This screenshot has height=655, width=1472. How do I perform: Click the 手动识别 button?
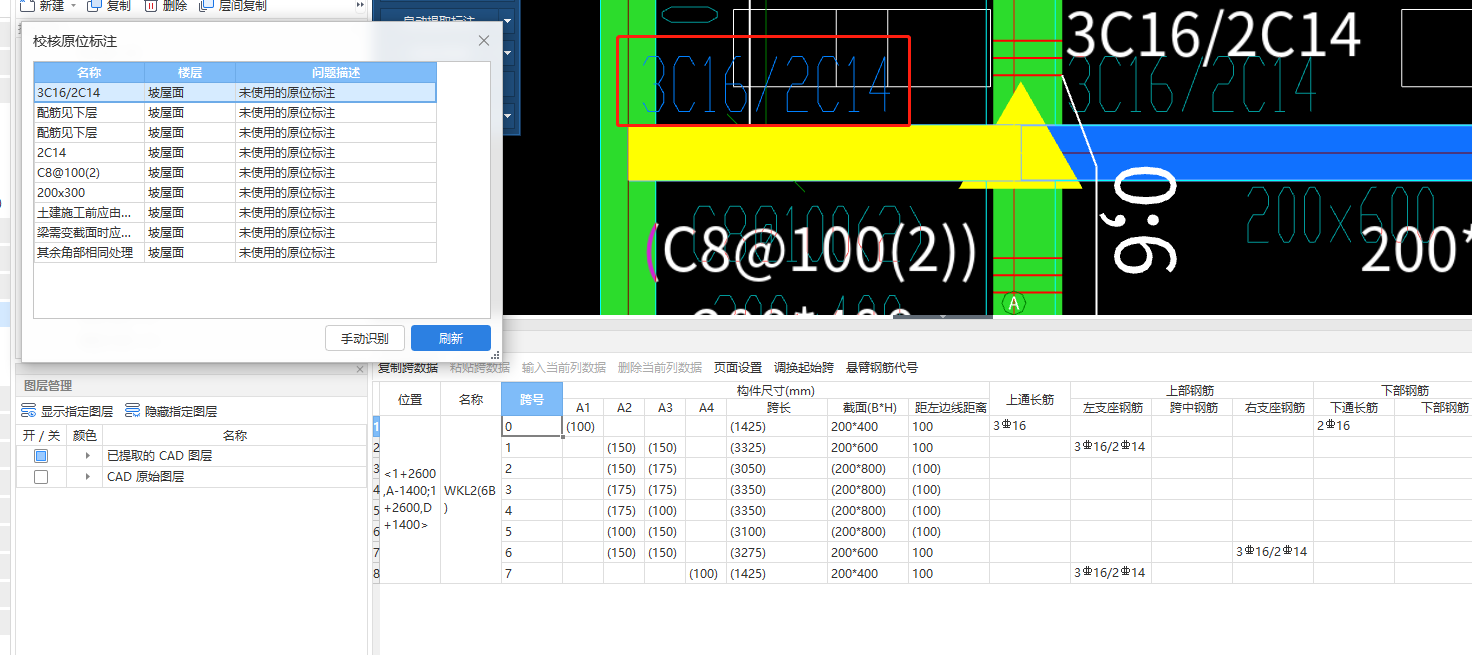[365, 338]
